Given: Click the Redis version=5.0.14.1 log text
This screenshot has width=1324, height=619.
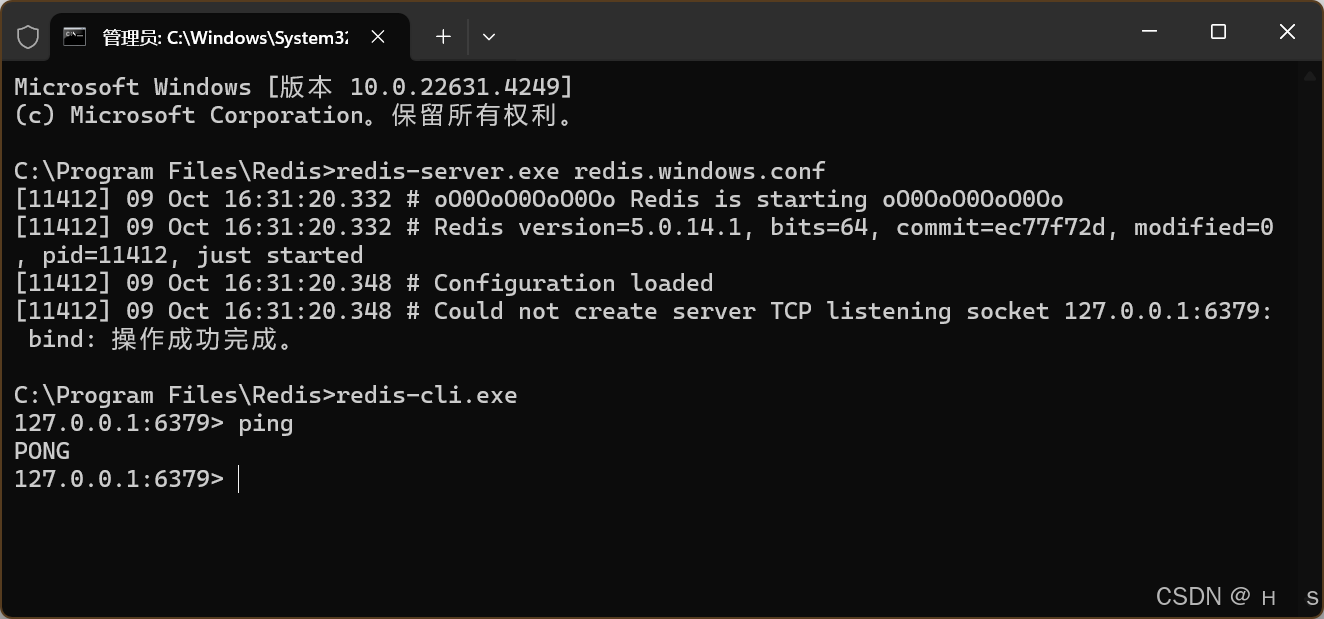Looking at the screenshot, I should coord(590,227).
